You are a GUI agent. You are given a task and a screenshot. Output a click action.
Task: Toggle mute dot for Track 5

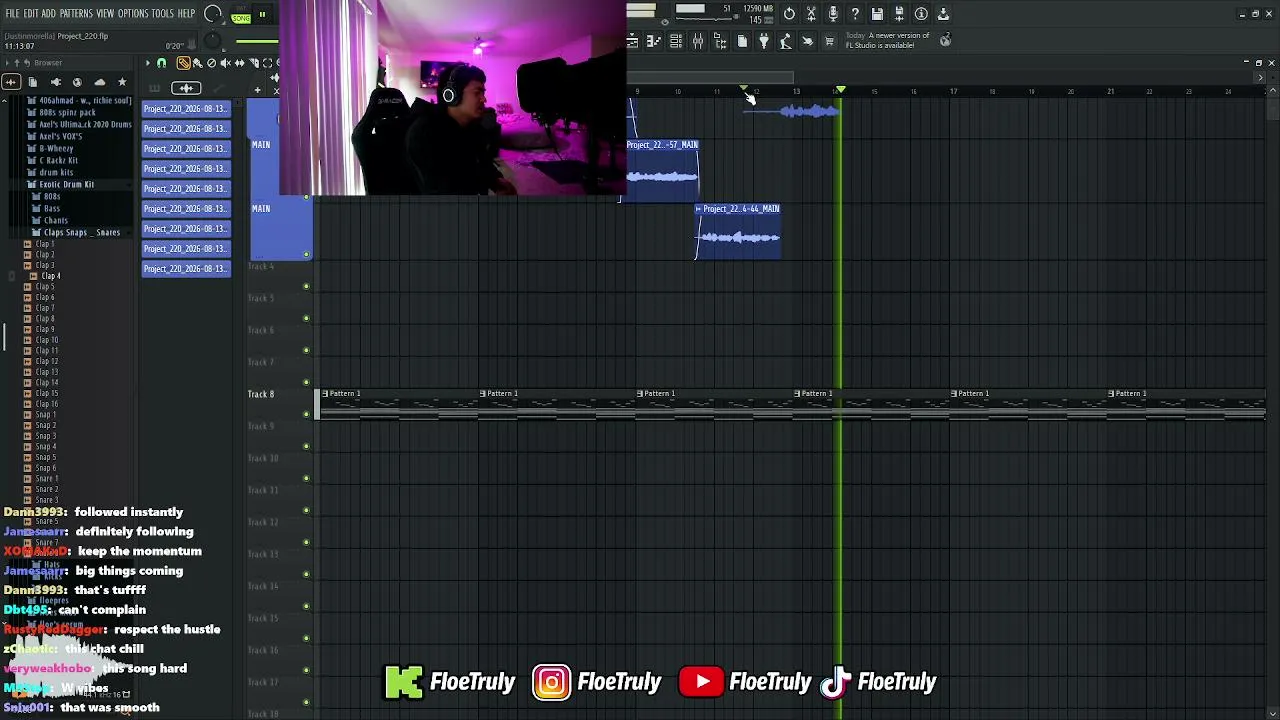[306, 318]
